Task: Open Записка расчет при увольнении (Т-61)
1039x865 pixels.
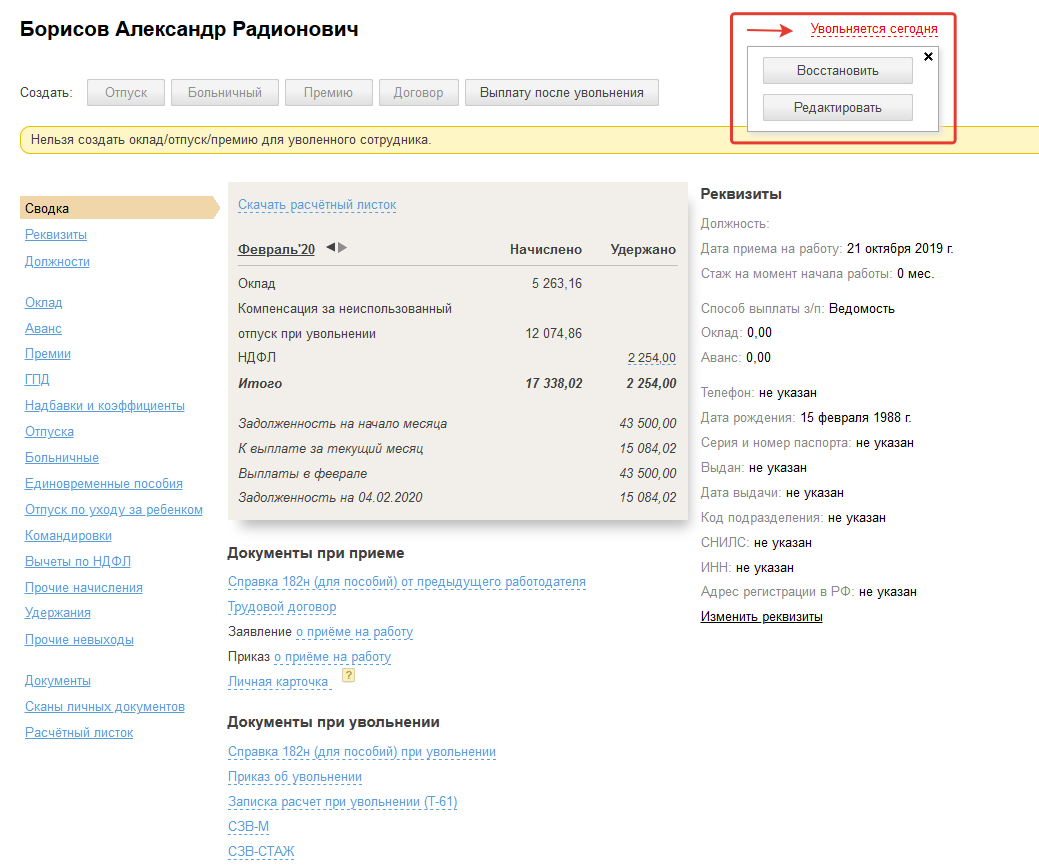Action: [342, 802]
